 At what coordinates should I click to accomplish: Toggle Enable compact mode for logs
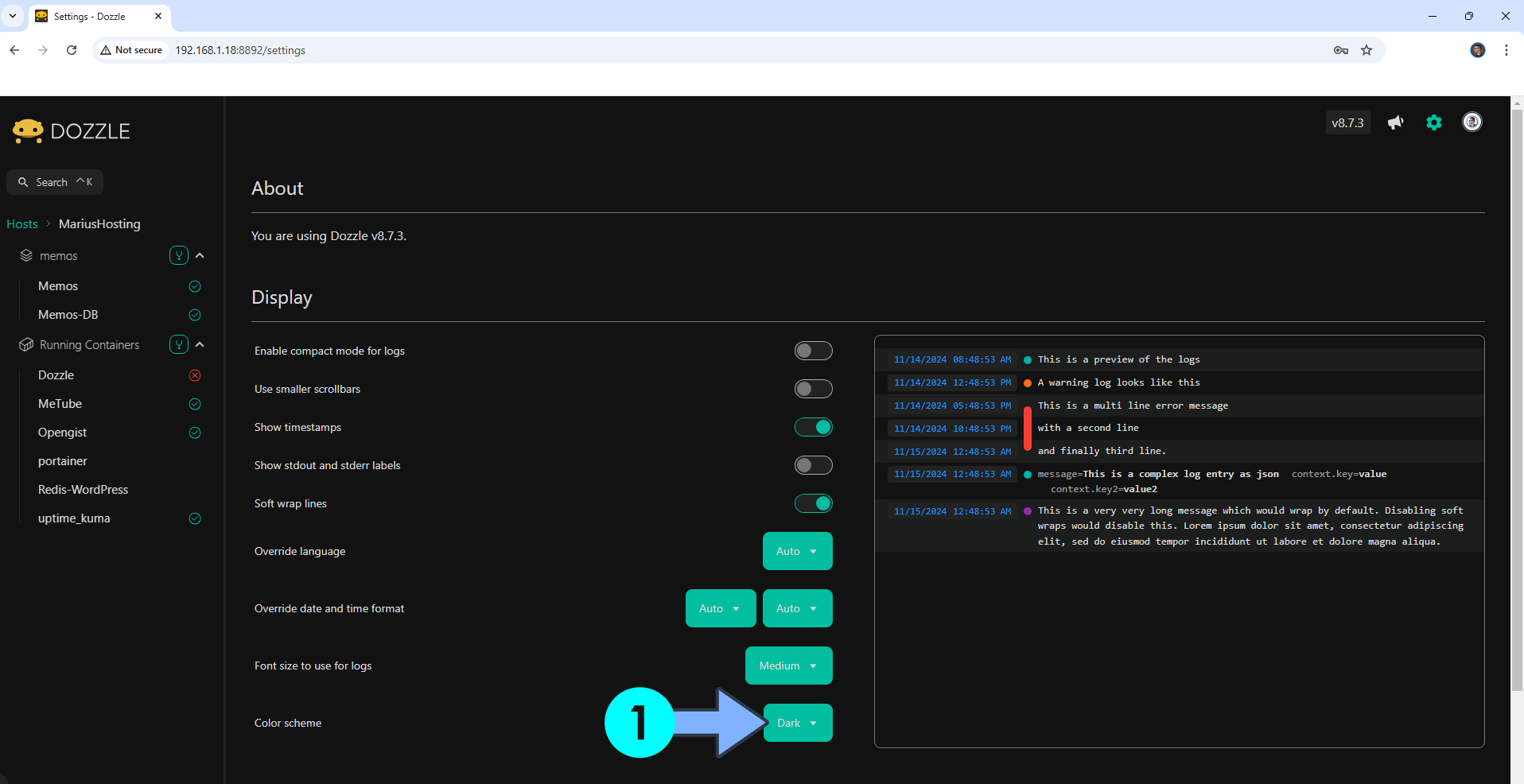coord(813,351)
